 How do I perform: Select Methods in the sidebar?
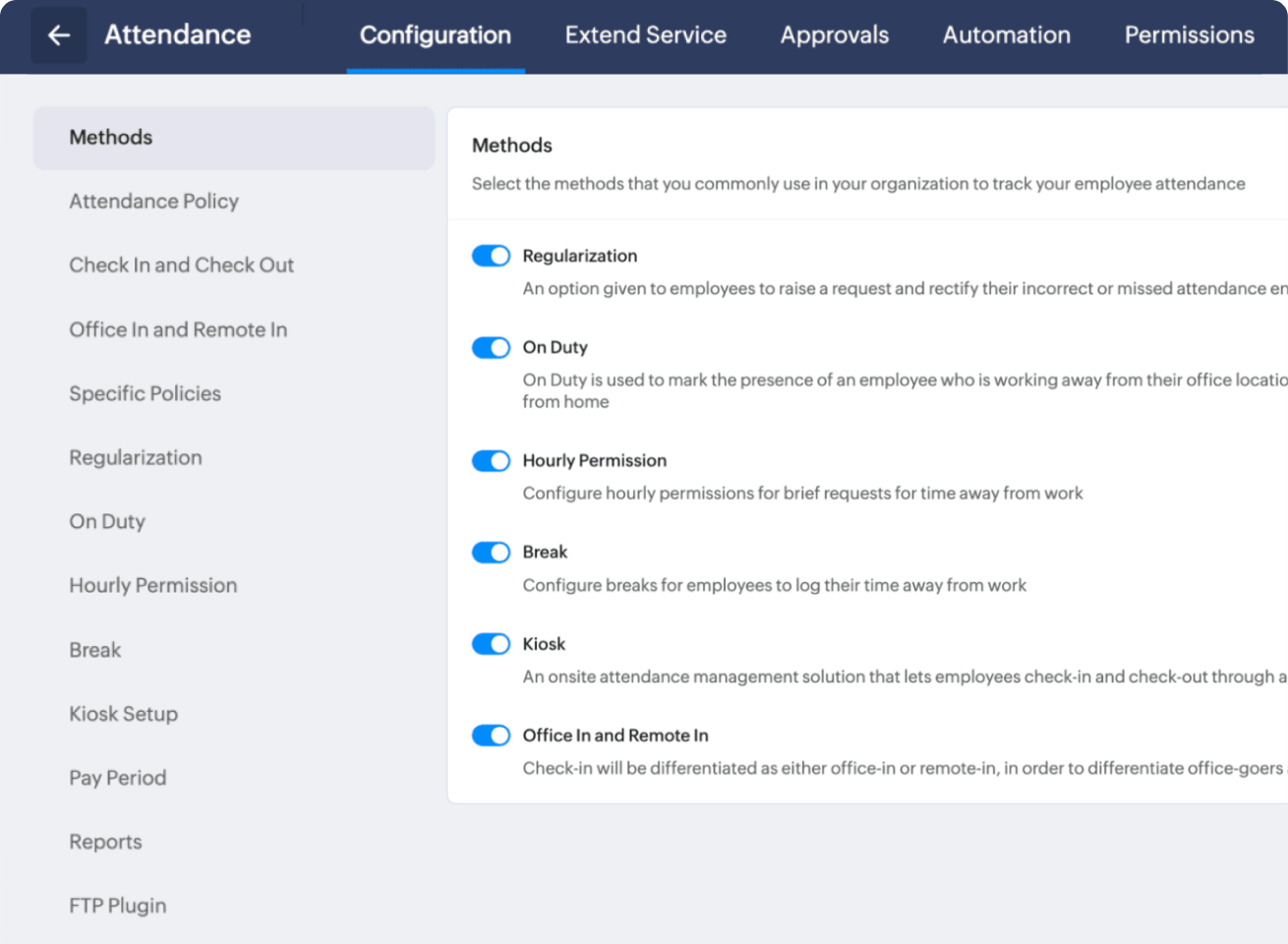pos(234,138)
